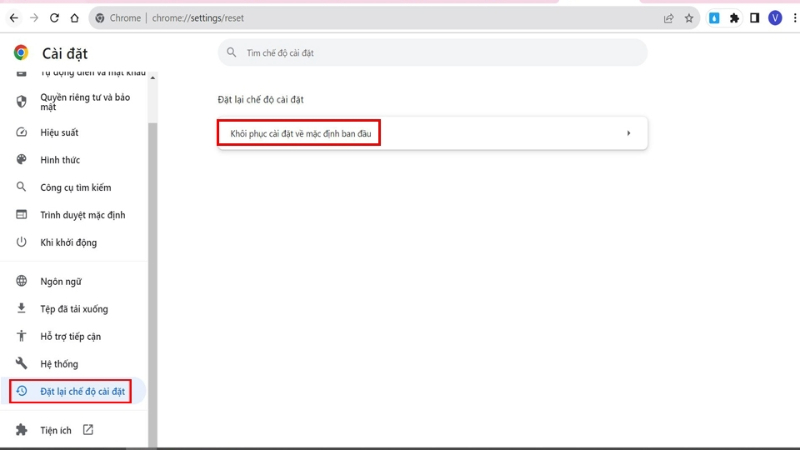800x450 pixels.
Task: Focus the Tìm chế độ cài đặt search box
Action: click(x=433, y=53)
